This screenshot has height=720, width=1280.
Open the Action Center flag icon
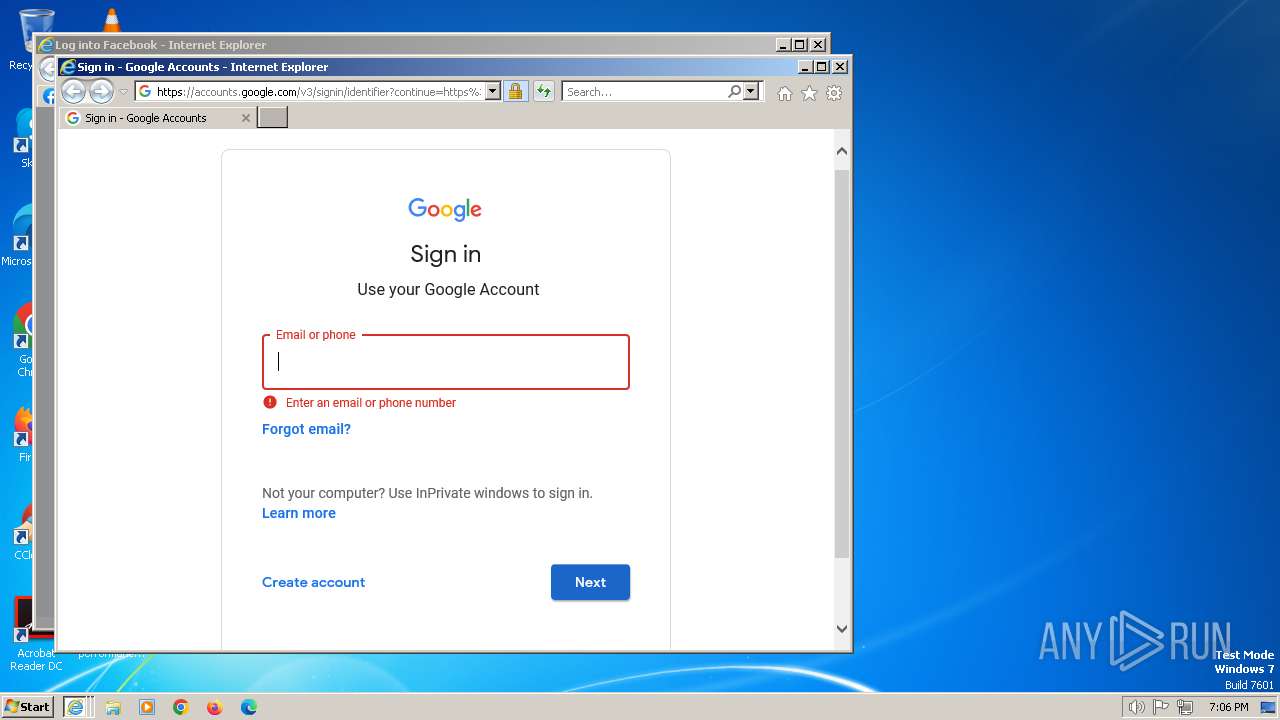pos(1161,707)
